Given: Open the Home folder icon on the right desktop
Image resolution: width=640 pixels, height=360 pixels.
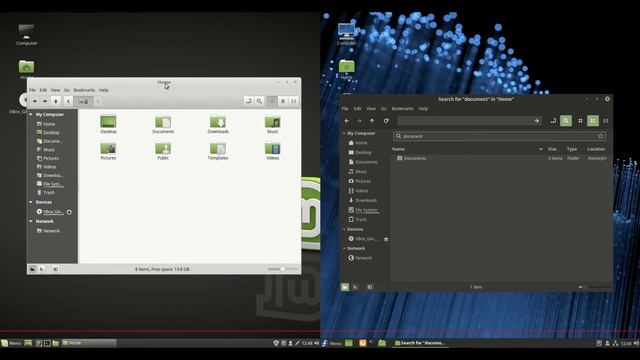Looking at the screenshot, I should pyautogui.click(x=347, y=69).
